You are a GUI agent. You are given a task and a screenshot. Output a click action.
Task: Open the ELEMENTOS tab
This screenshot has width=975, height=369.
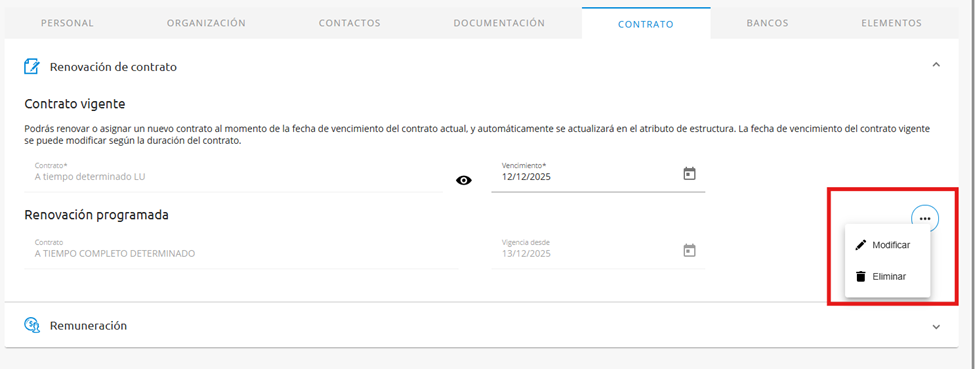coord(892,23)
